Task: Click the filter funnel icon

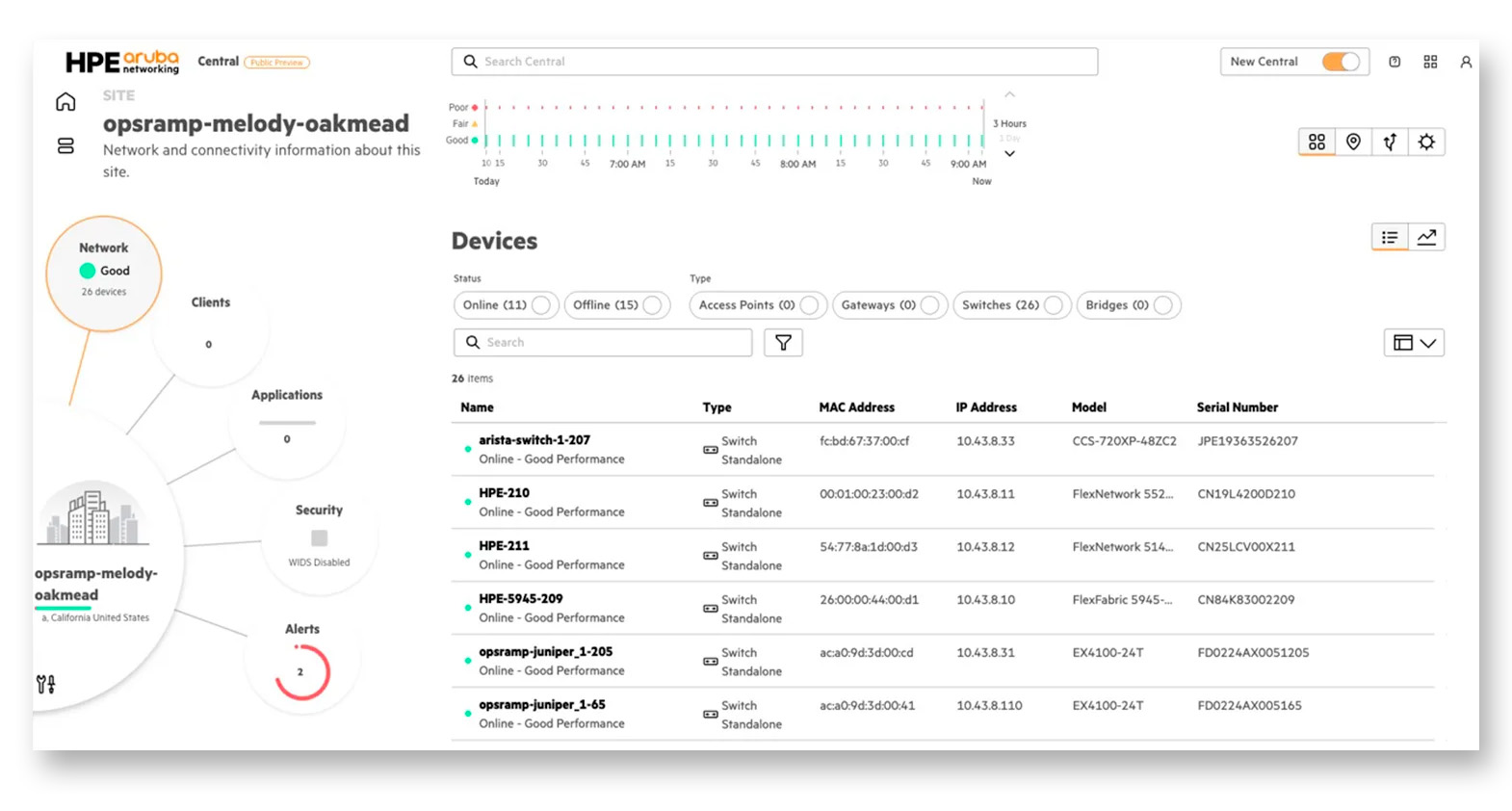Action: tap(783, 343)
